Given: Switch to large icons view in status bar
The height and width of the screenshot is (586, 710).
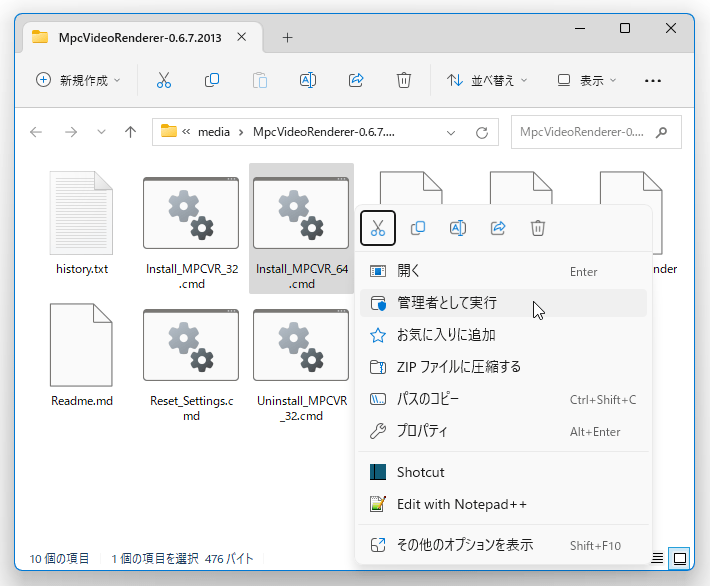Looking at the screenshot, I should click(679, 558).
